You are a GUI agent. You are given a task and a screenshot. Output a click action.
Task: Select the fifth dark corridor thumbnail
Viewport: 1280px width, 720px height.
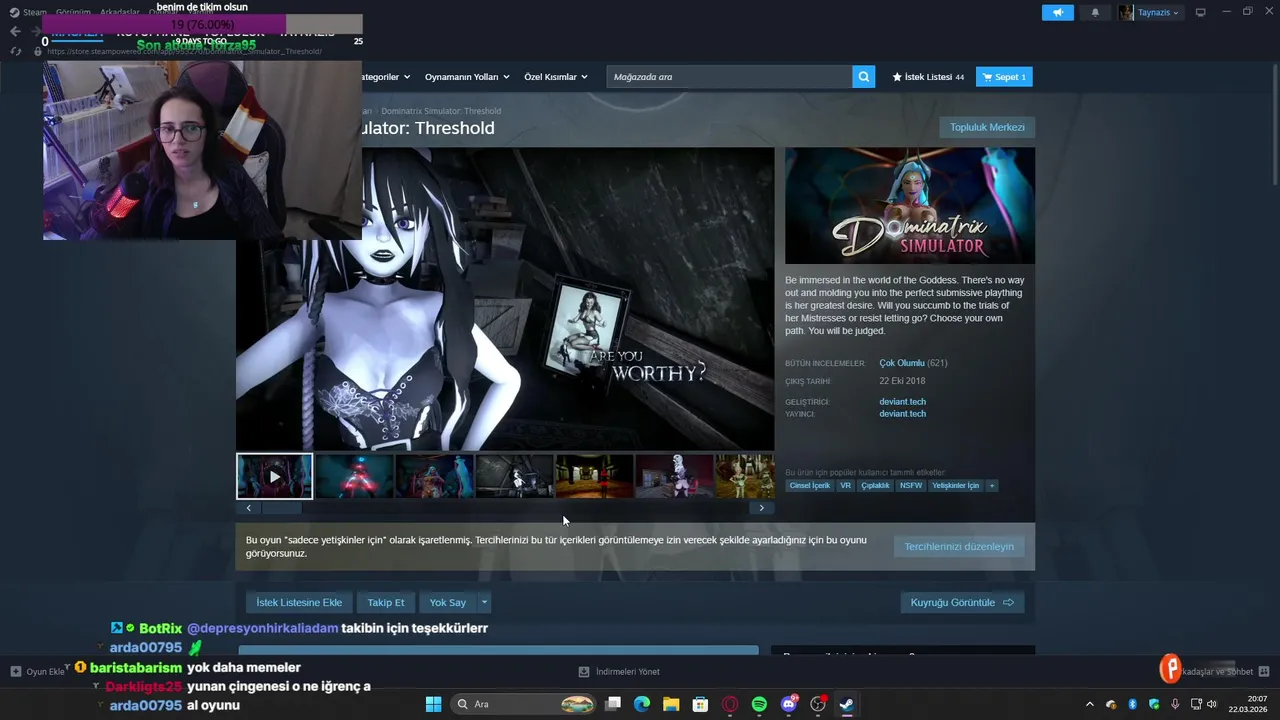(x=594, y=477)
